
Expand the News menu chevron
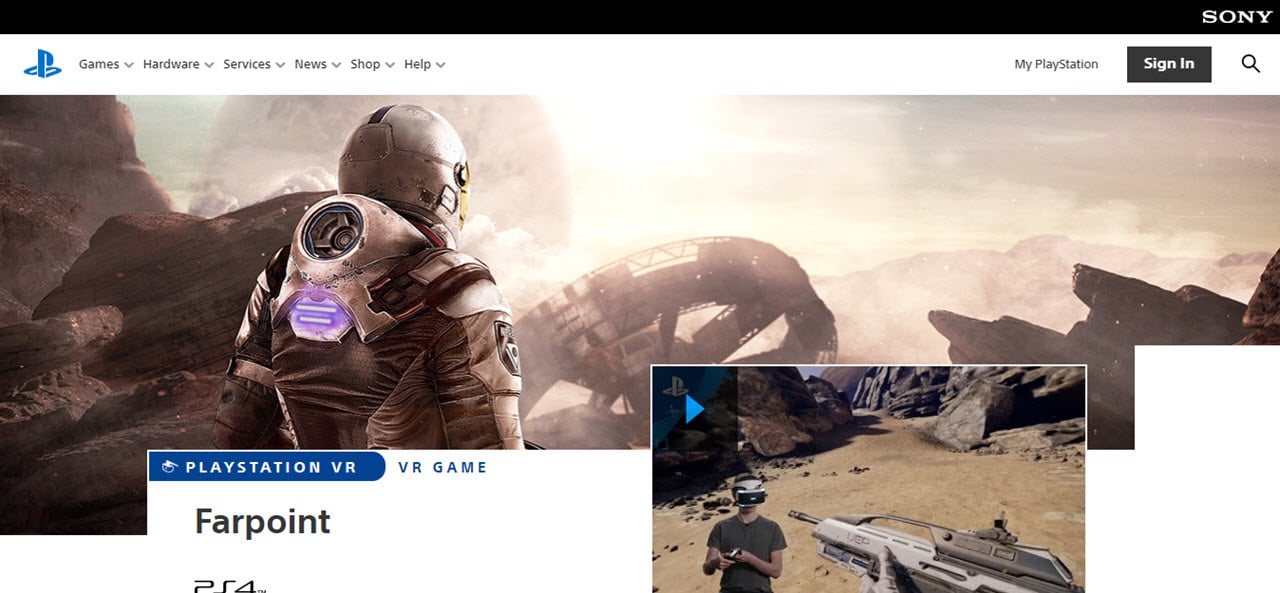[336, 65]
